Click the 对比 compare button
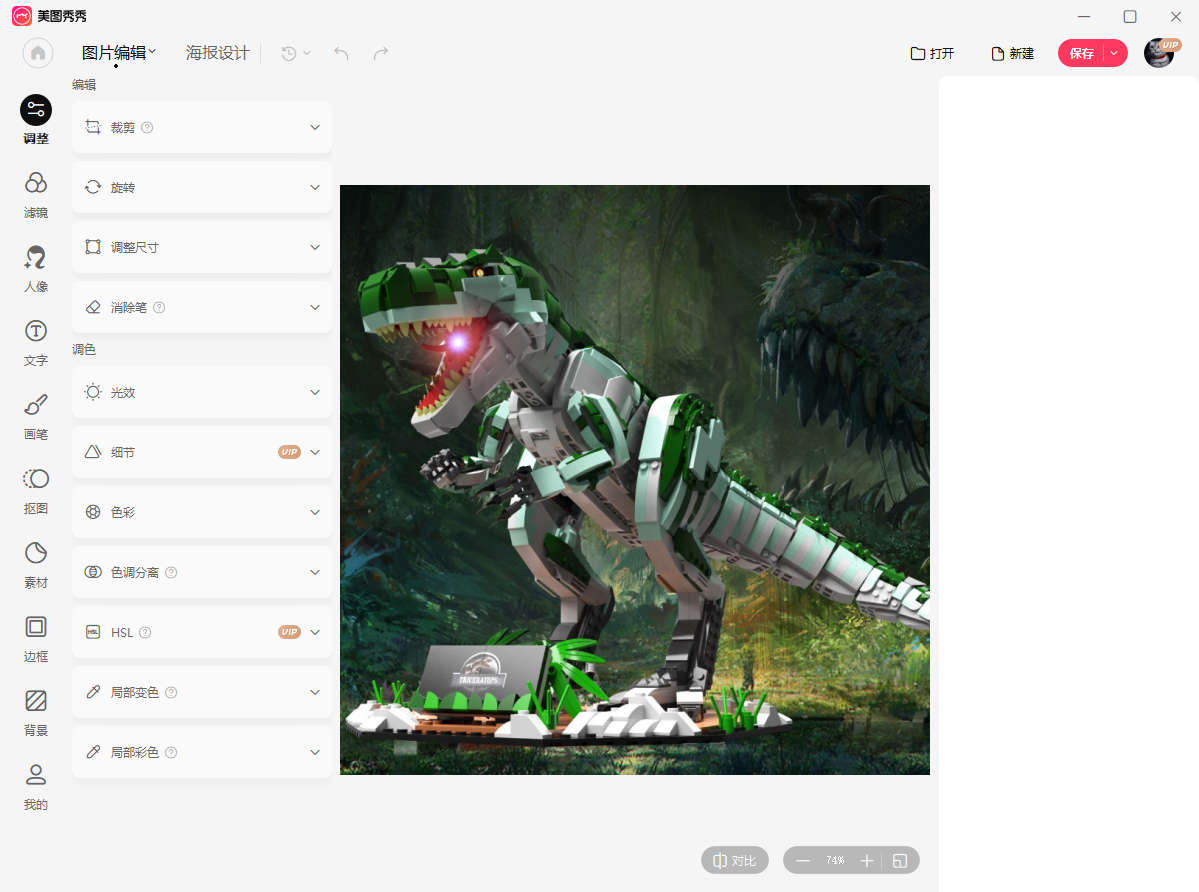 pyautogui.click(x=735, y=861)
